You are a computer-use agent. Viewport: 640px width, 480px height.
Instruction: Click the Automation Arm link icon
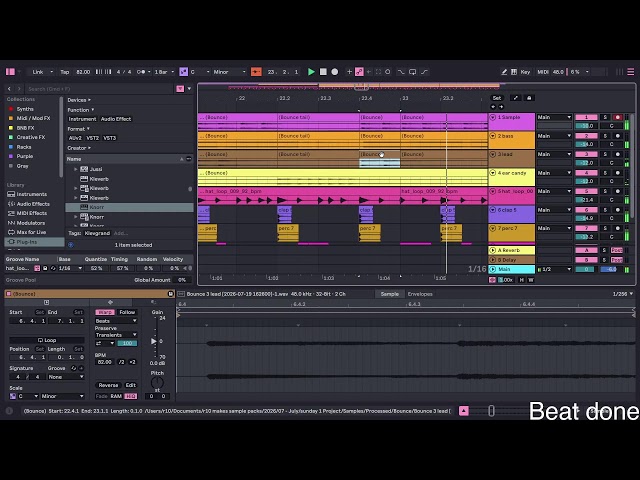pos(359,72)
